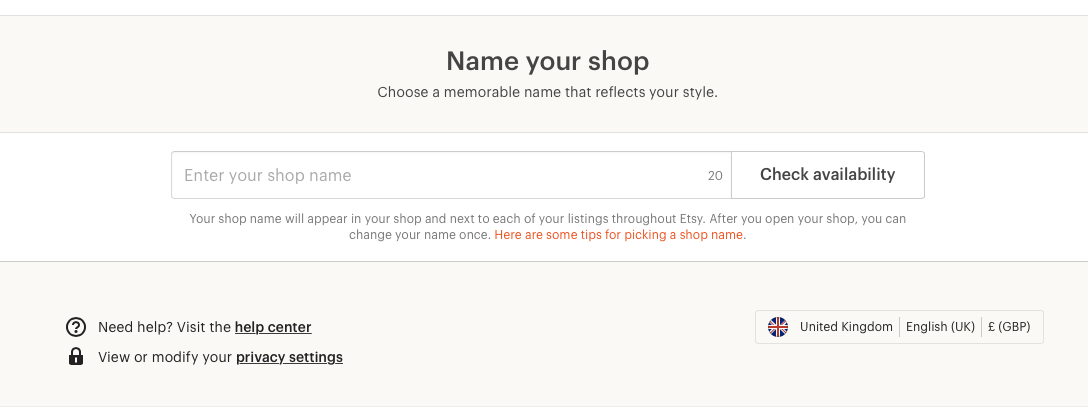The height and width of the screenshot is (407, 1088).
Task: Click the padlock privacy icon
Action: pyautogui.click(x=76, y=357)
